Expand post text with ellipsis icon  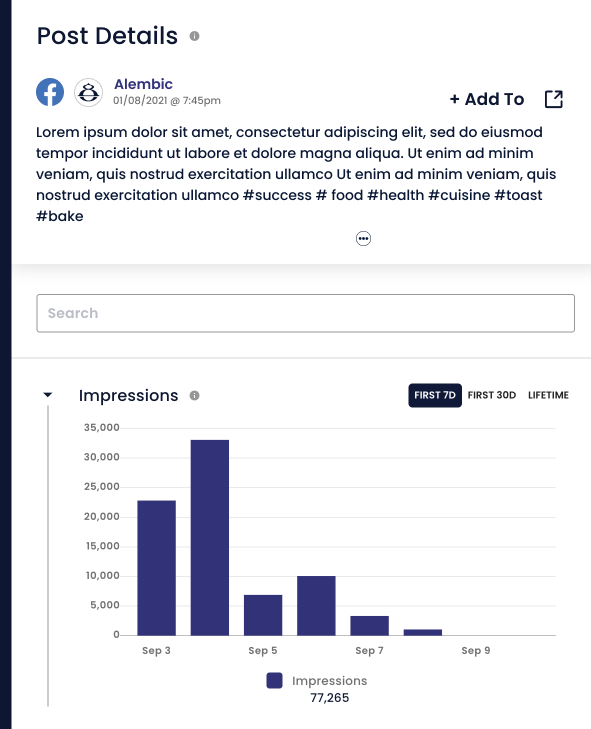(x=363, y=239)
